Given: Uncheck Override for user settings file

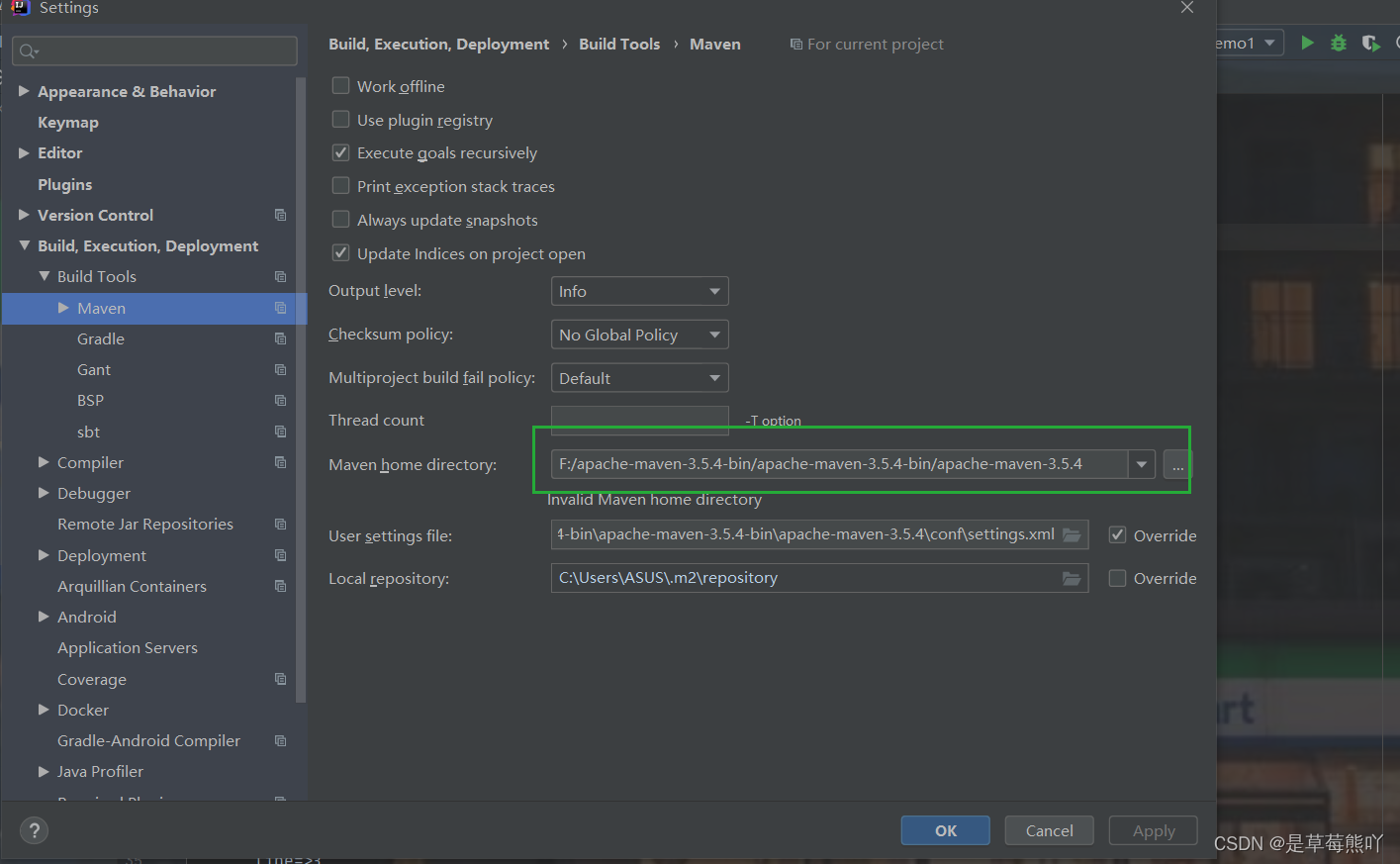Looking at the screenshot, I should (1117, 534).
